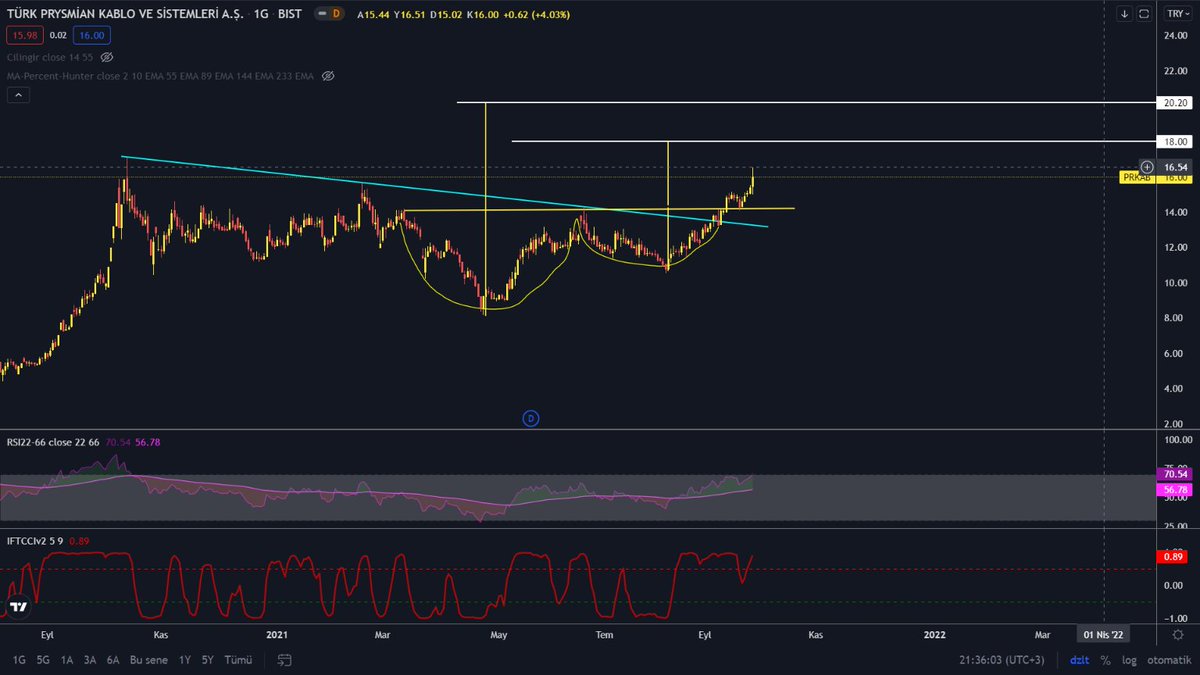Select the 6A time range
The height and width of the screenshot is (675, 1200).
point(113,660)
